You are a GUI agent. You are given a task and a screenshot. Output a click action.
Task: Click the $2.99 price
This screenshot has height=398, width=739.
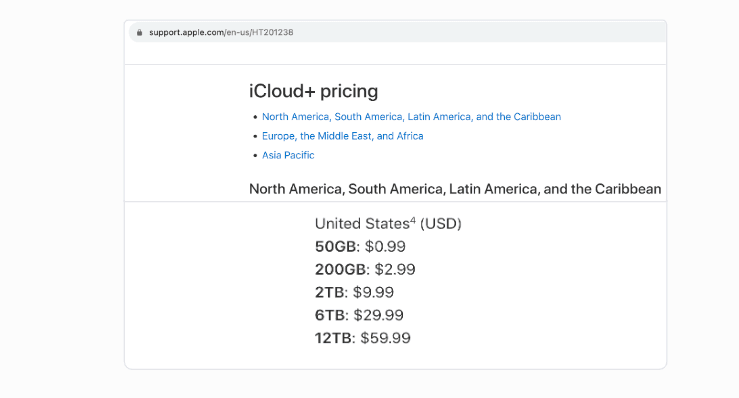coord(395,269)
